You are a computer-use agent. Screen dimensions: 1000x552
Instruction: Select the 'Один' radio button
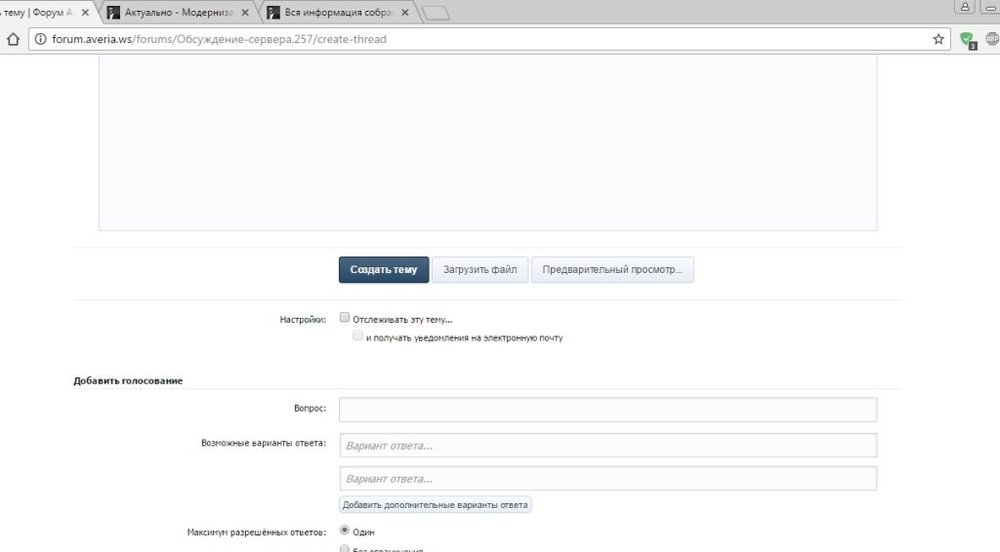point(345,530)
